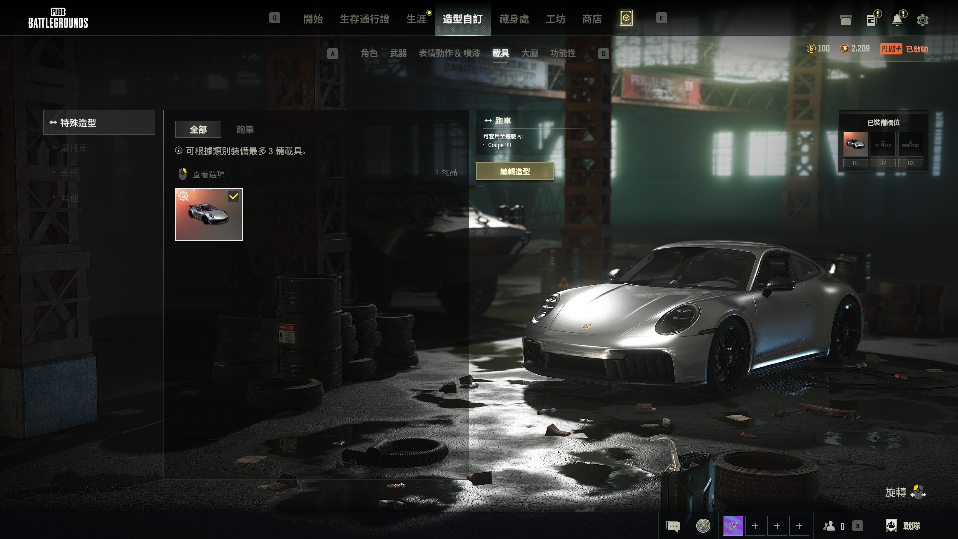Open the 生存通行證 menu
The width and height of the screenshot is (958, 539).
(x=361, y=19)
